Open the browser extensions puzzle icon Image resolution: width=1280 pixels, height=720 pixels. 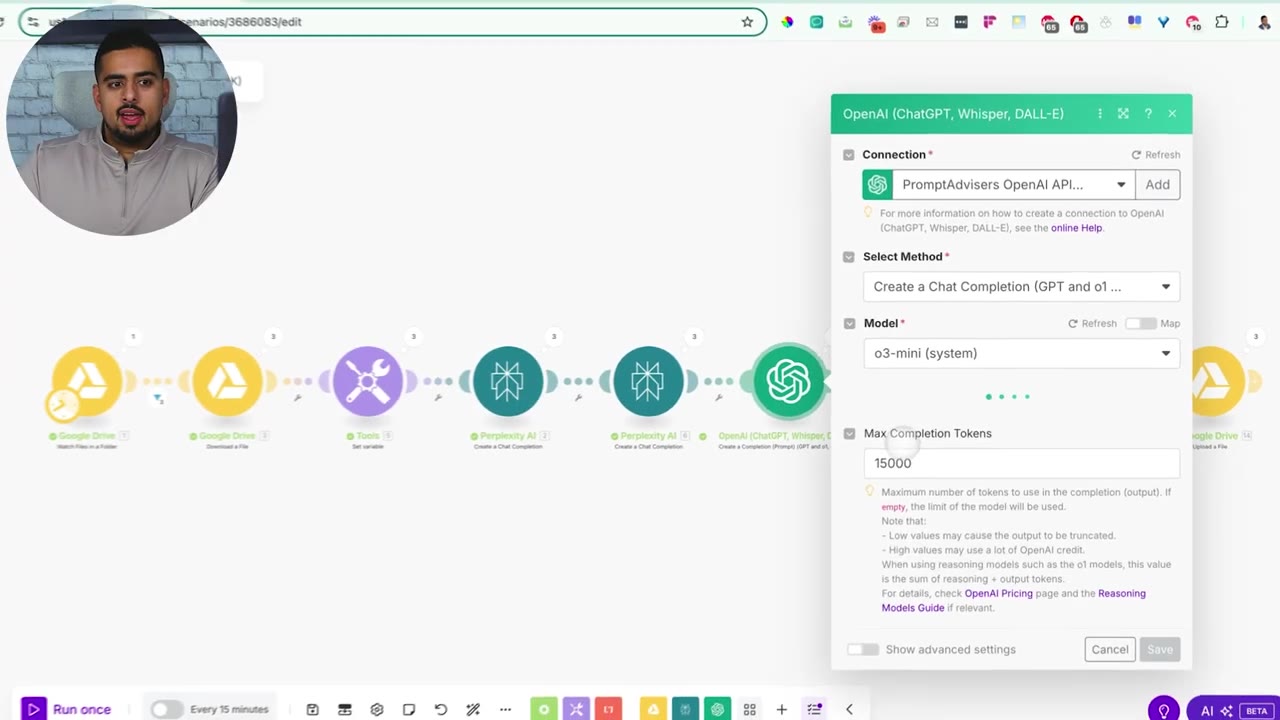point(1222,22)
